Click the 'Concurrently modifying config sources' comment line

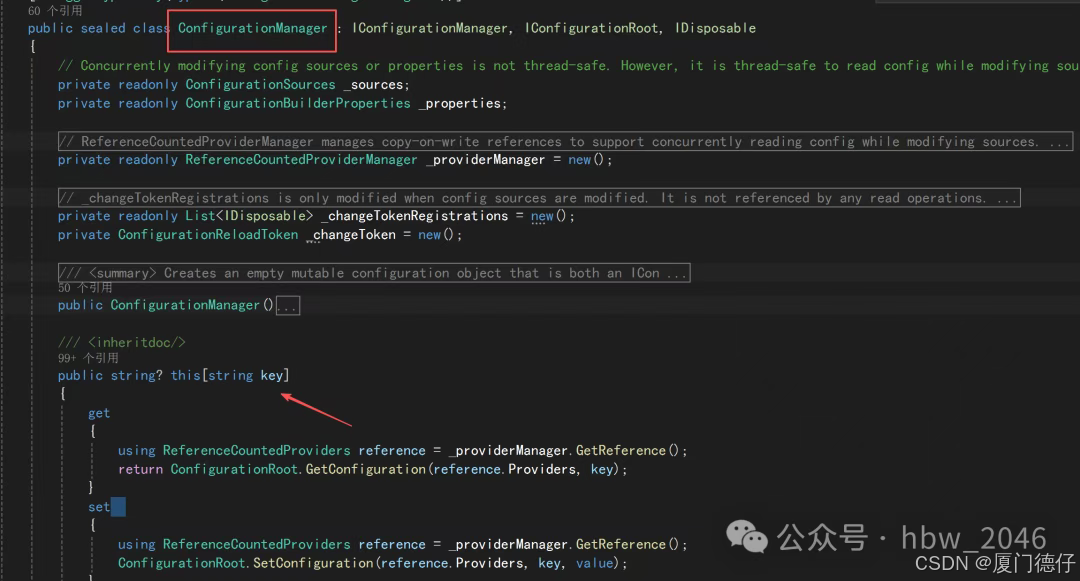[568, 66]
